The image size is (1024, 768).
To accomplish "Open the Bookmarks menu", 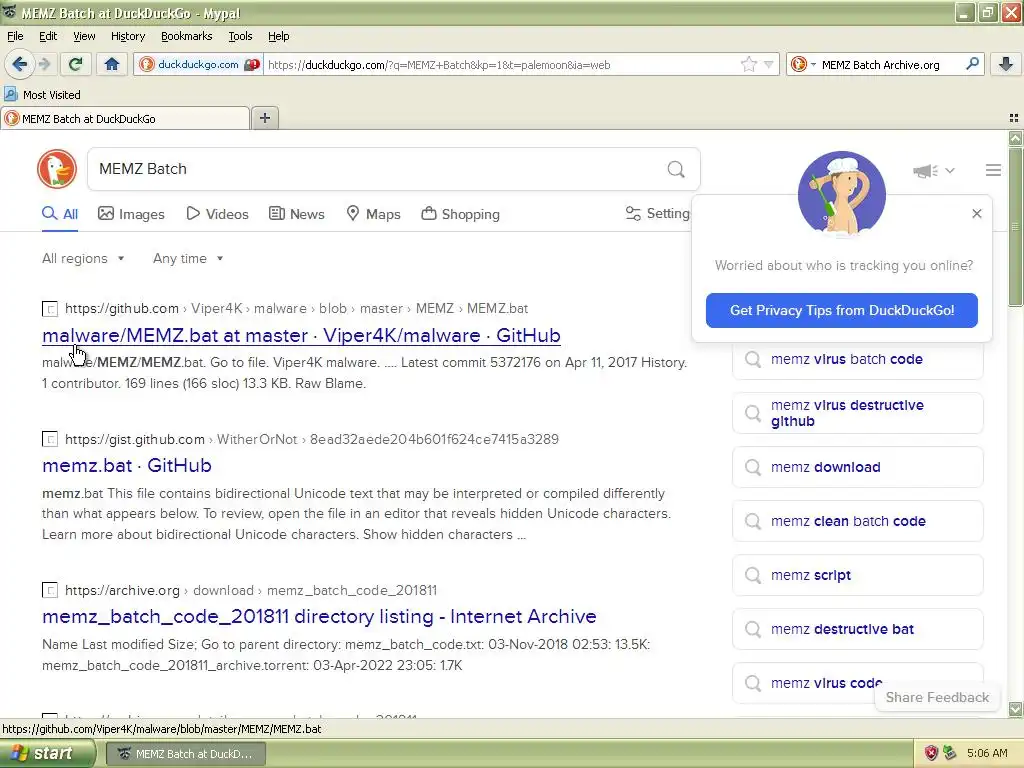I will (186, 37).
